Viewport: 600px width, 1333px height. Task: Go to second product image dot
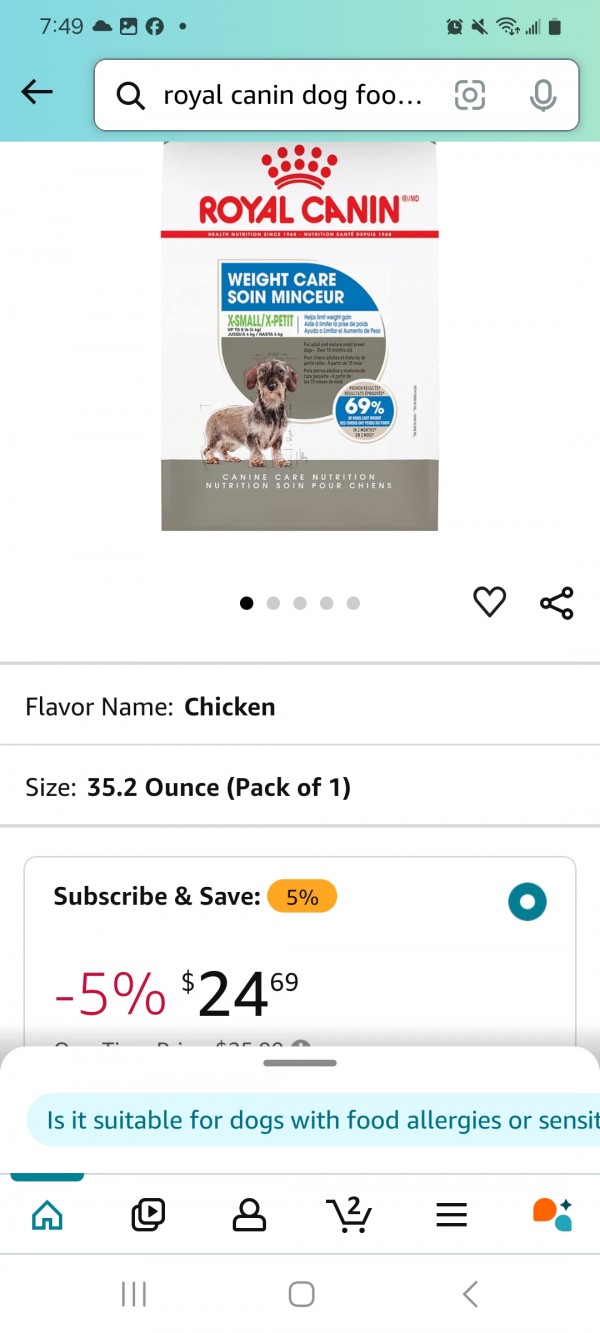(x=273, y=603)
